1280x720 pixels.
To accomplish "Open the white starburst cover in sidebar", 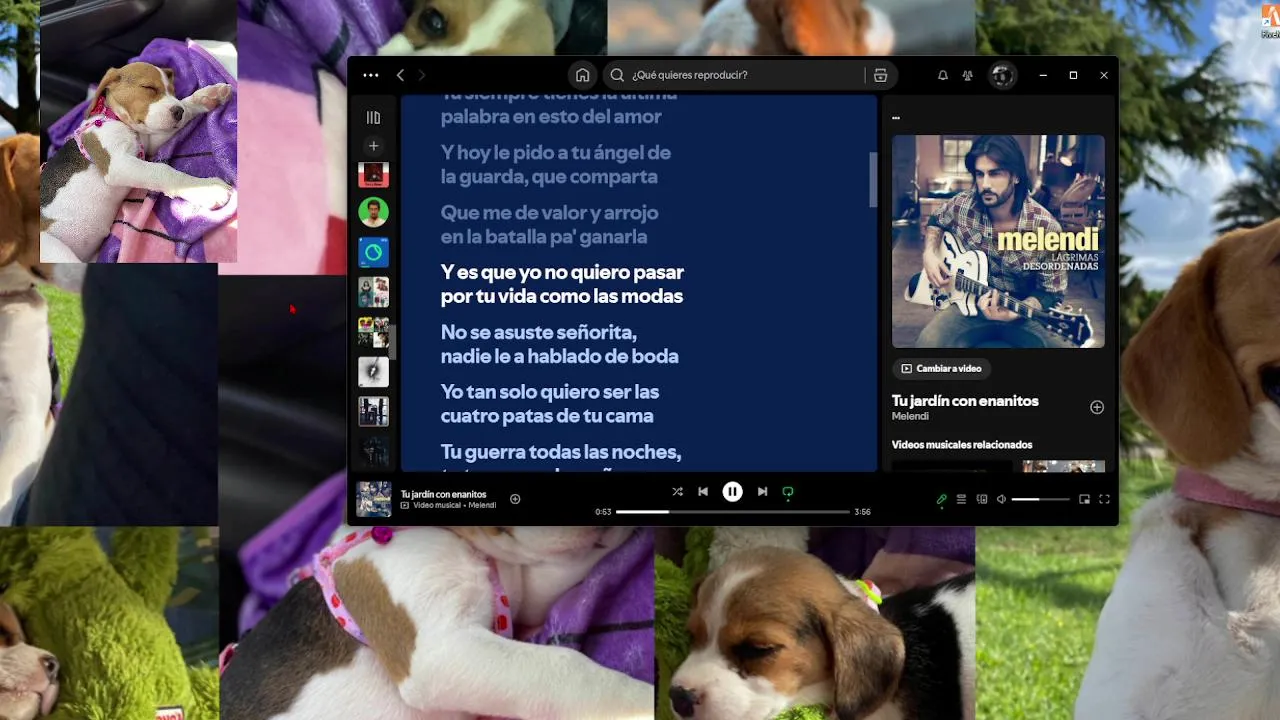I will [373, 372].
